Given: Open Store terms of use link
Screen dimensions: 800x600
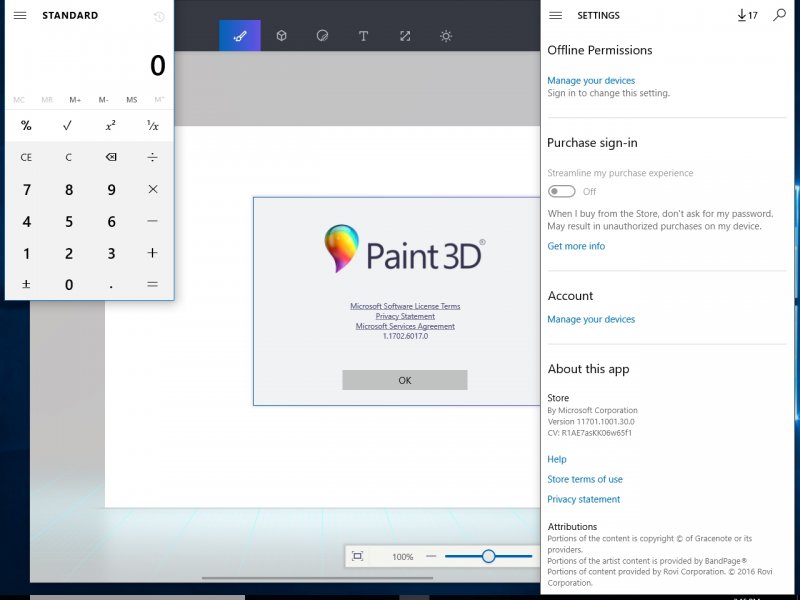Looking at the screenshot, I should click(x=585, y=479).
